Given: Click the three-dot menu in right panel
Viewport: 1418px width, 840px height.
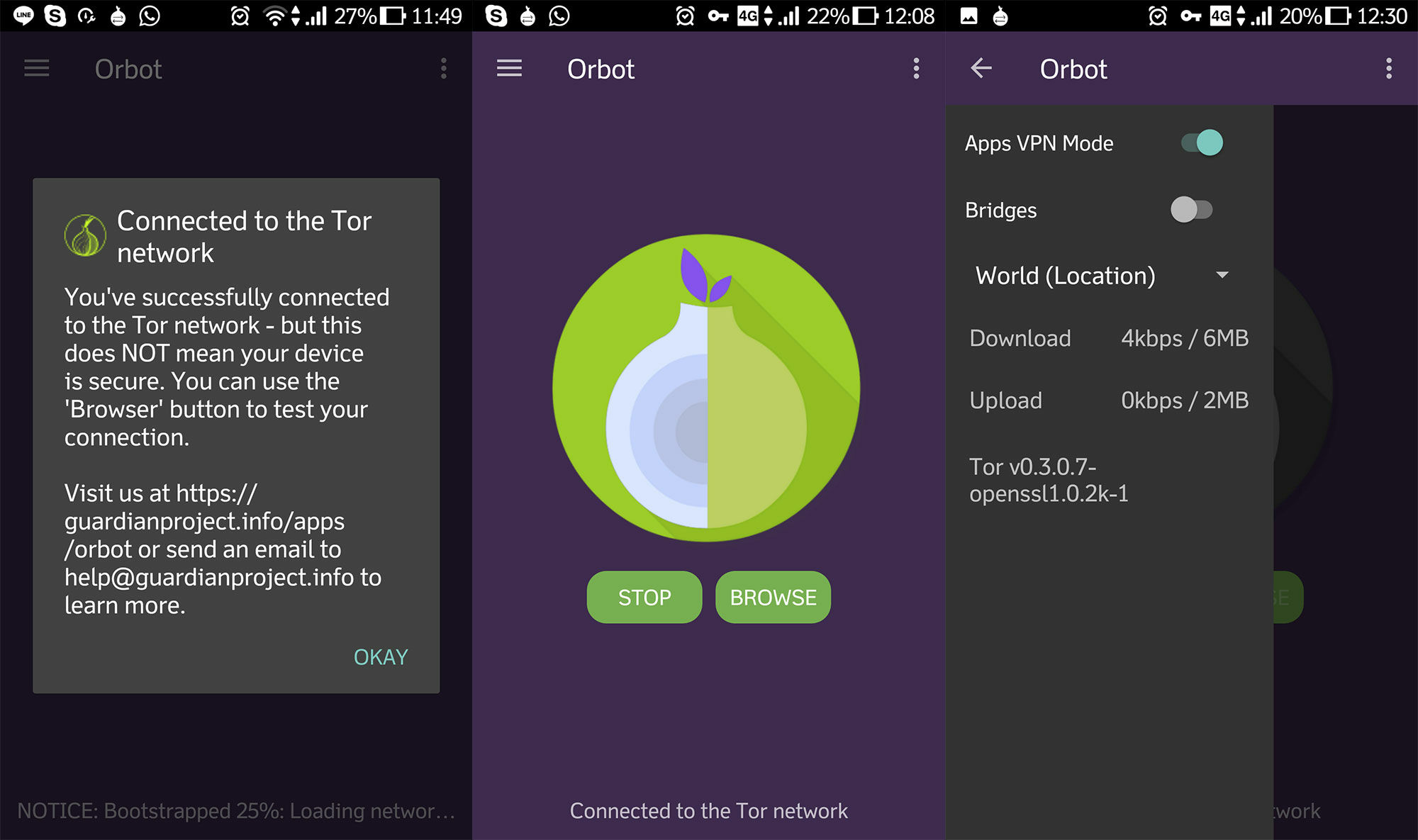Looking at the screenshot, I should (x=1390, y=69).
